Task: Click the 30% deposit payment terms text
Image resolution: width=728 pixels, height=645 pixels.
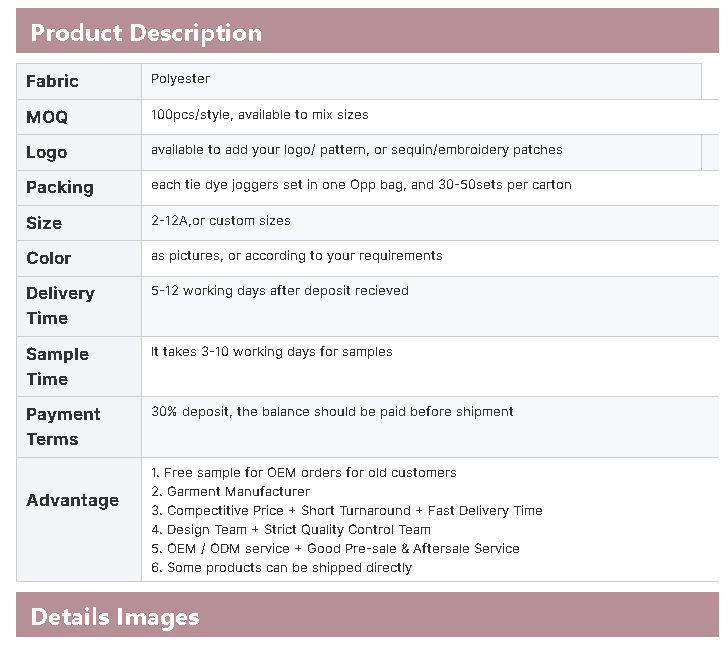Action: (332, 412)
